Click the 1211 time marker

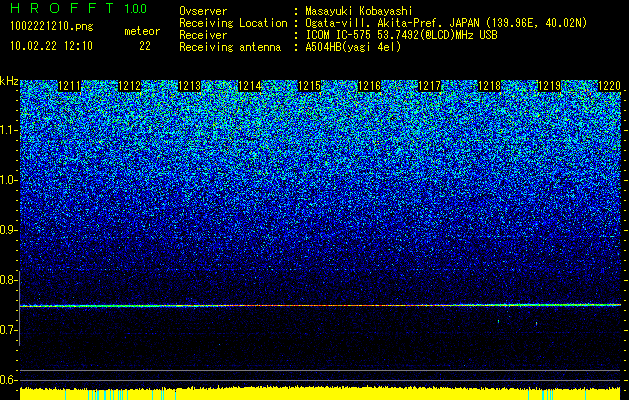click(69, 86)
